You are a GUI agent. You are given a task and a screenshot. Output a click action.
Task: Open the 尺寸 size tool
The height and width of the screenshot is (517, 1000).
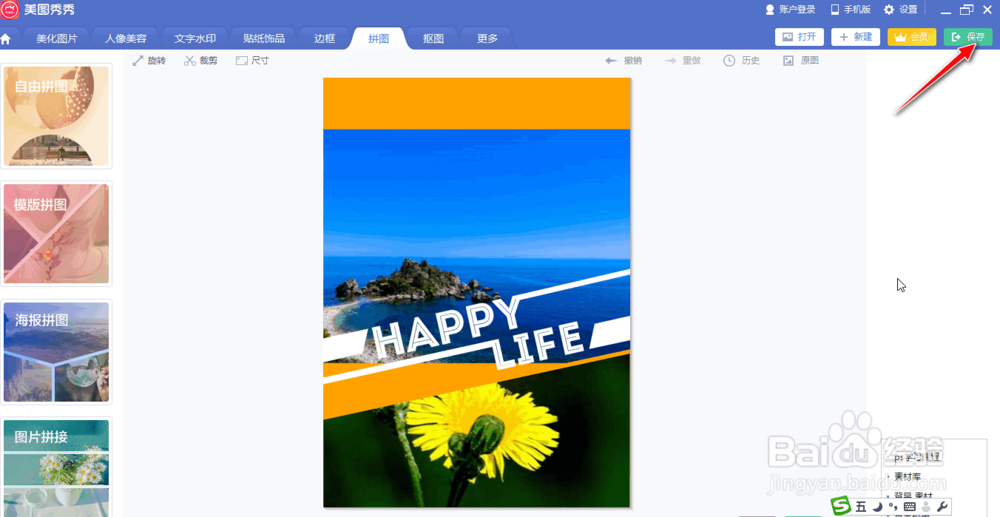point(253,61)
